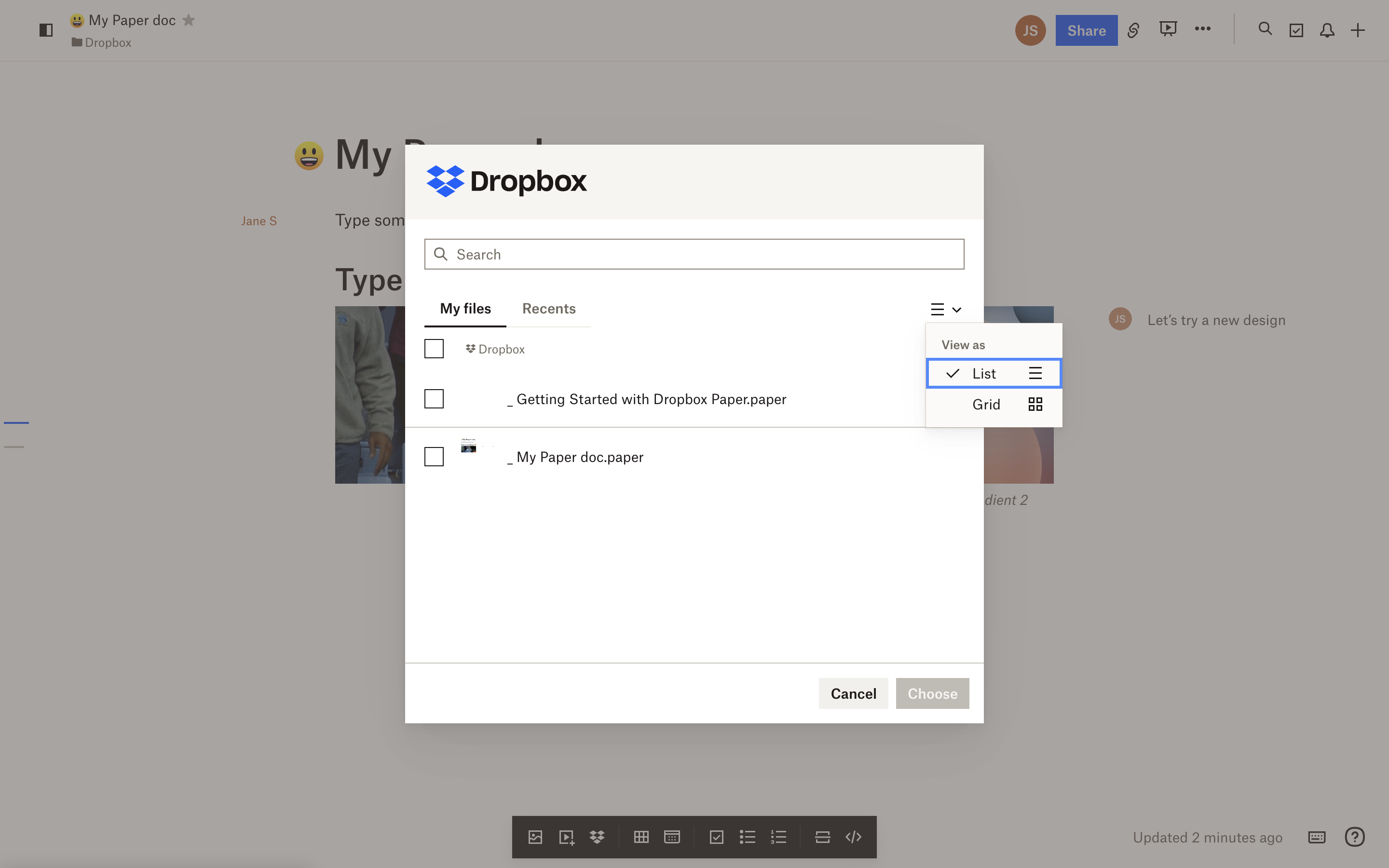Screen dimensions: 1389x868
Task: Click the My Paper doc.paper file name
Action: (576, 457)
